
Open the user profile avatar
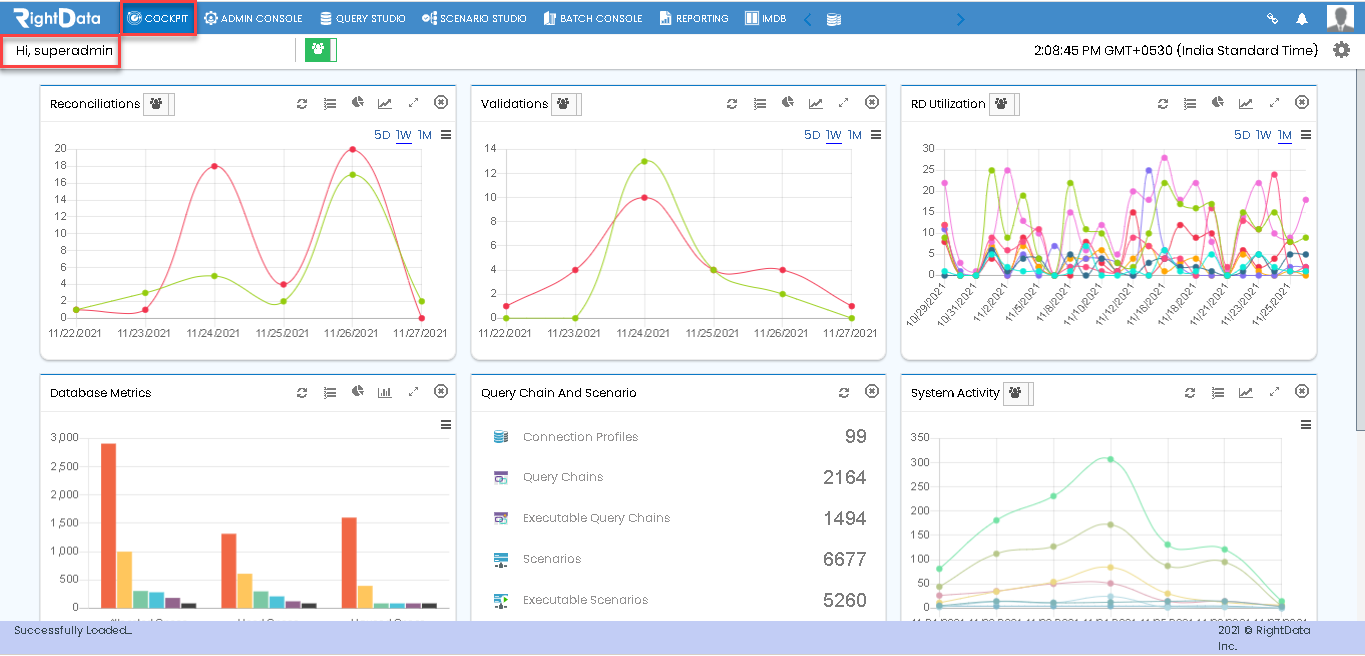(x=1340, y=18)
